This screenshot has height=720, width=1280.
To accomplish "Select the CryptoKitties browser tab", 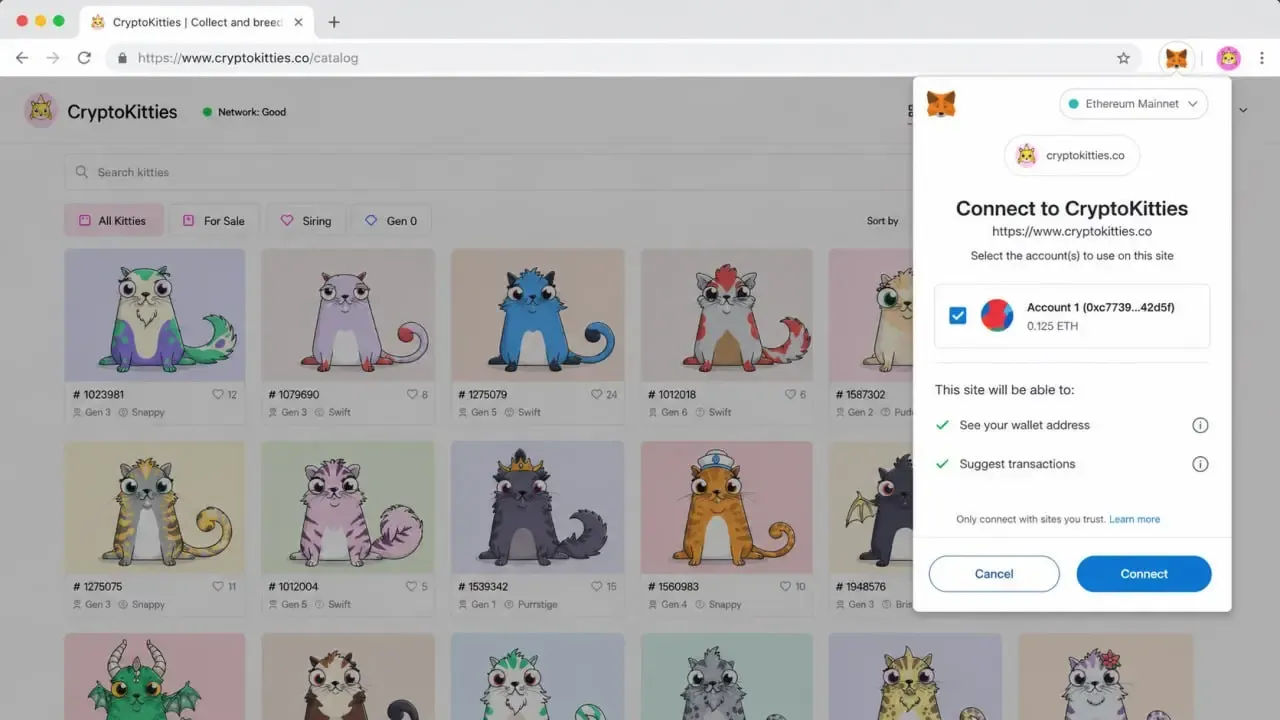I will point(197,22).
